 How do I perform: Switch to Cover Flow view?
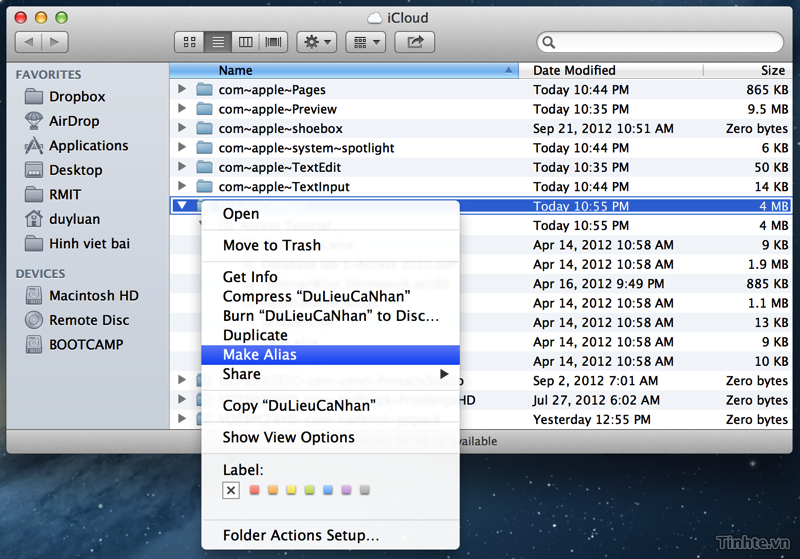pos(273,42)
